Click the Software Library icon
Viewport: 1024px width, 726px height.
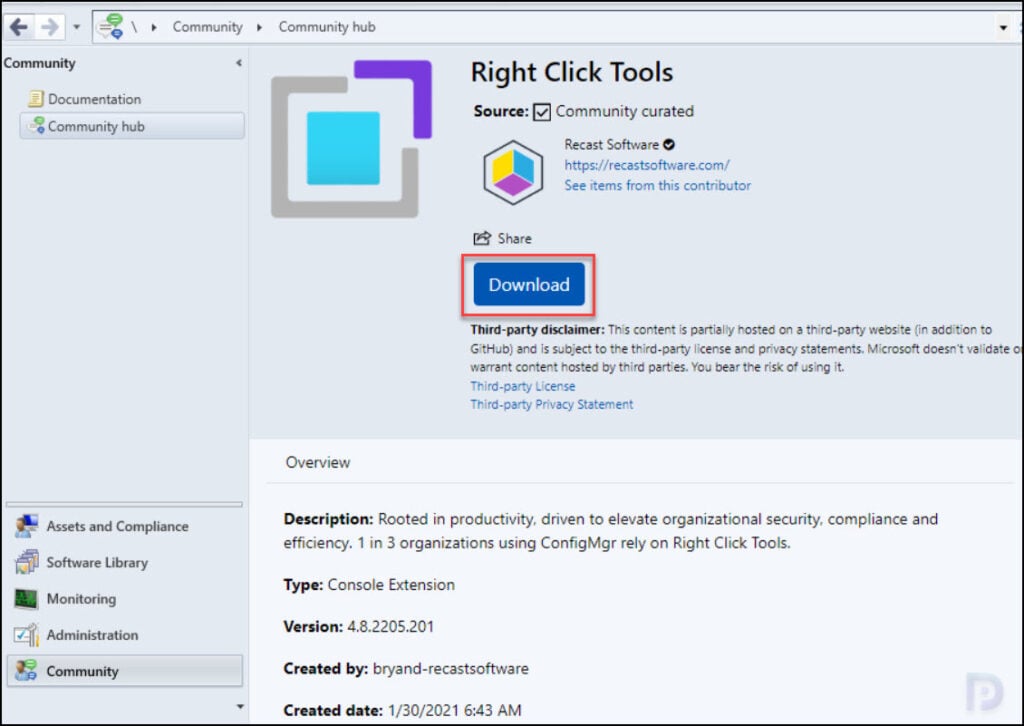click(27, 562)
